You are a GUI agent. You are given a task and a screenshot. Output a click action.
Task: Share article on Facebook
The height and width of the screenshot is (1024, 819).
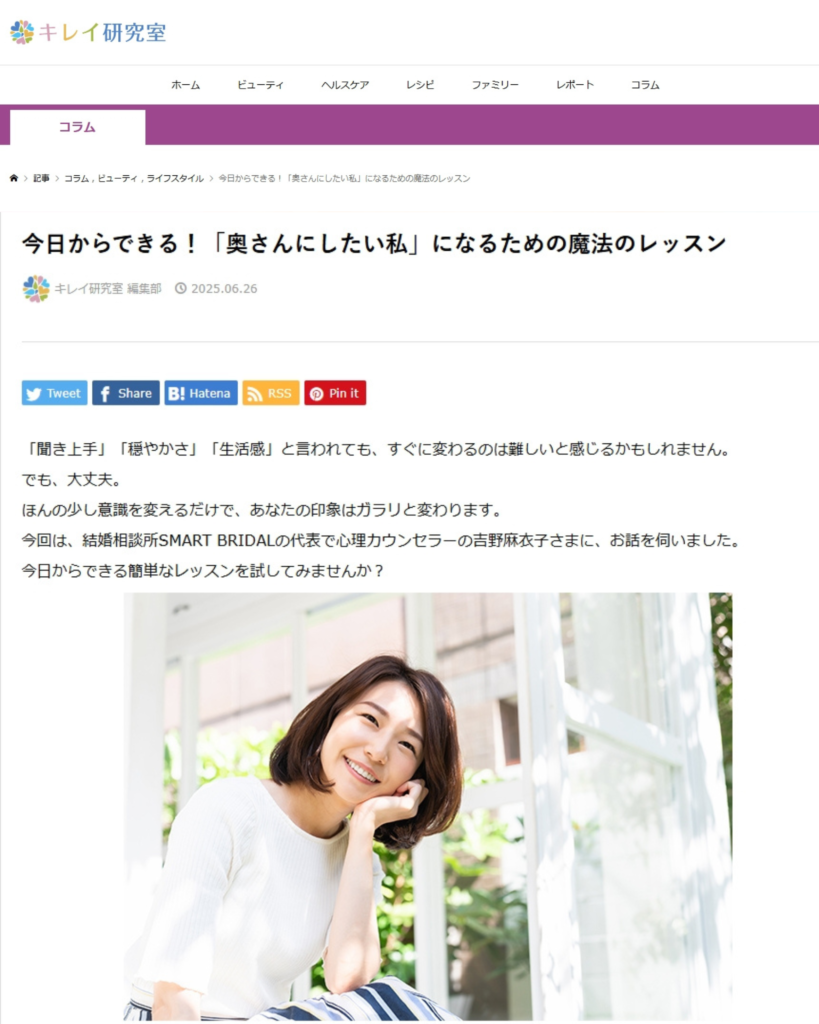click(125, 393)
